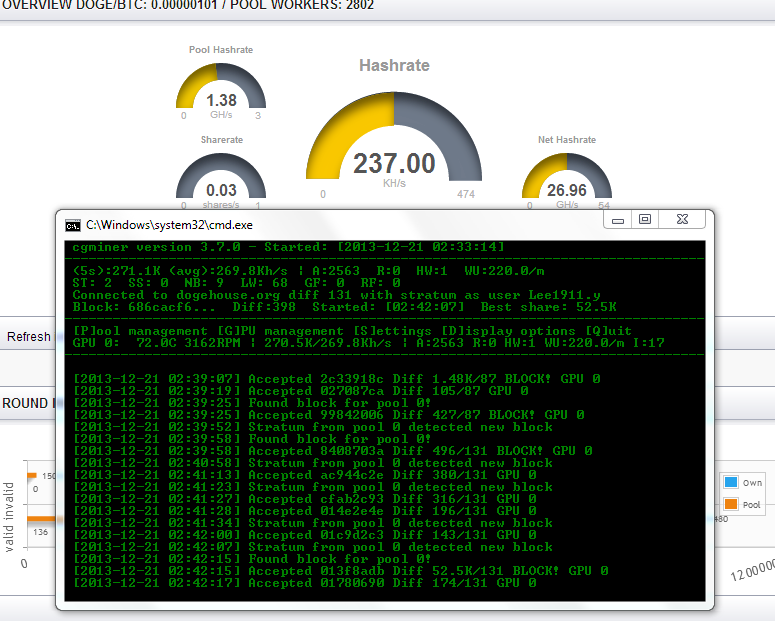This screenshot has width=775, height=621.
Task: Minimize the cmd.exe window
Action: pos(618,220)
